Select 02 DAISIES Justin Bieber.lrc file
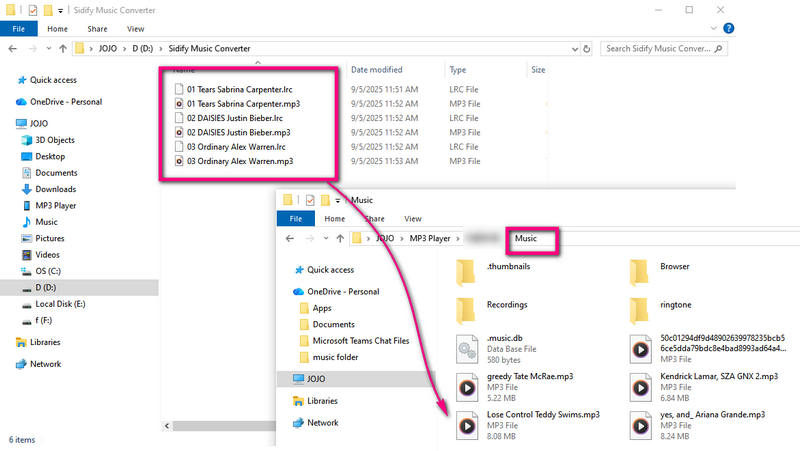Viewport: 800px width, 451px height. pyautogui.click(x=235, y=118)
